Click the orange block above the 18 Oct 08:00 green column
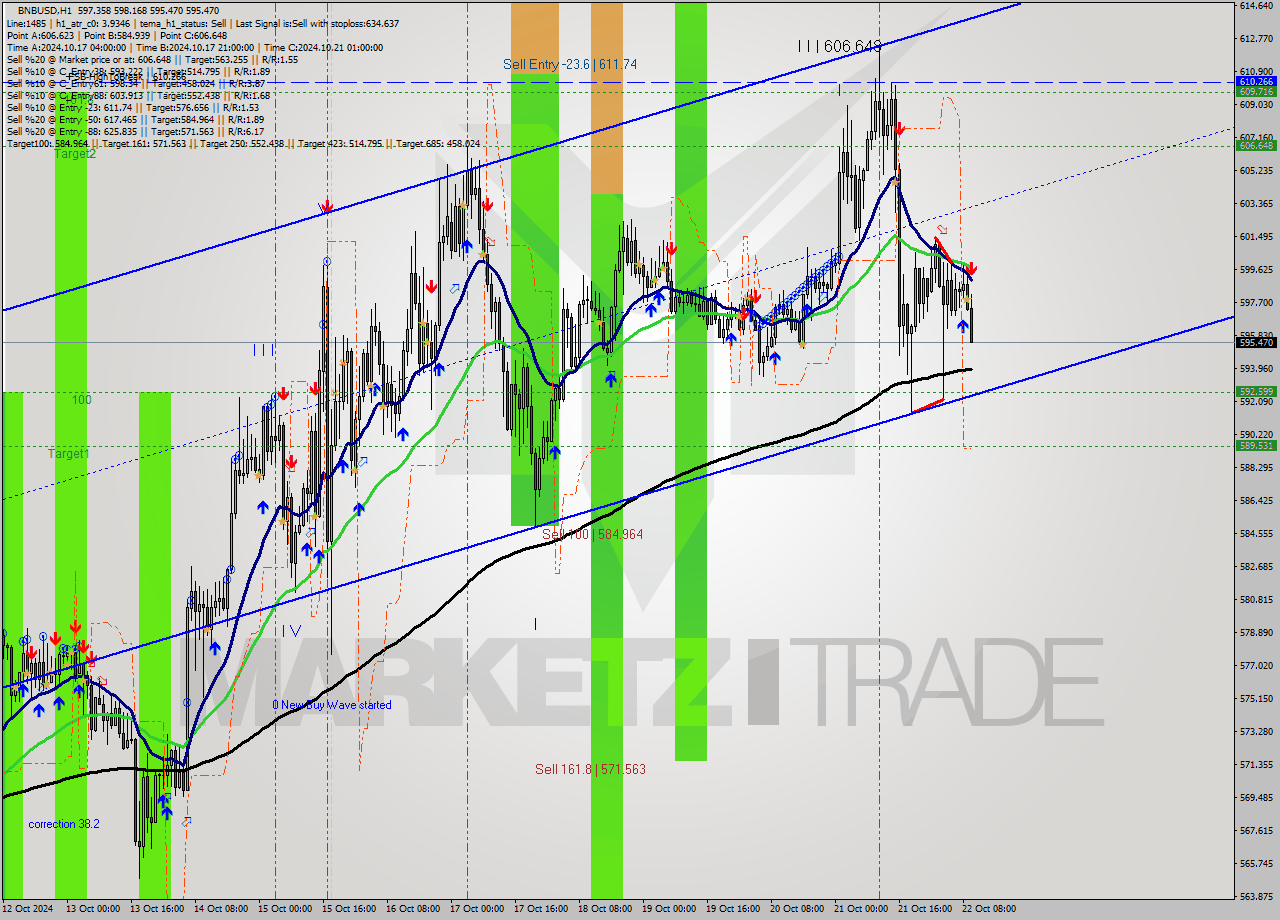The image size is (1280, 920). 607,97
